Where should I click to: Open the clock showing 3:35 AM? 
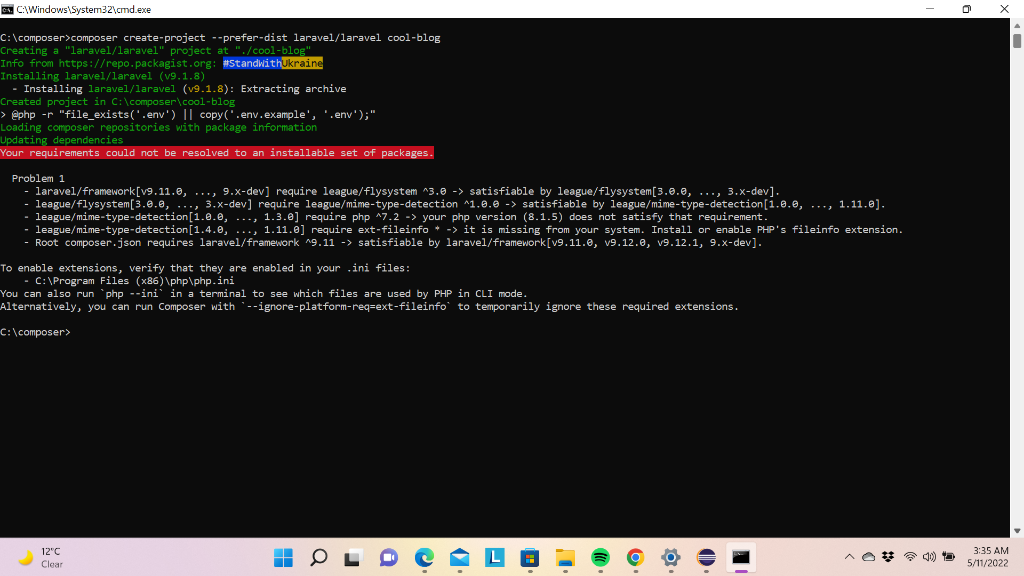coord(987,557)
